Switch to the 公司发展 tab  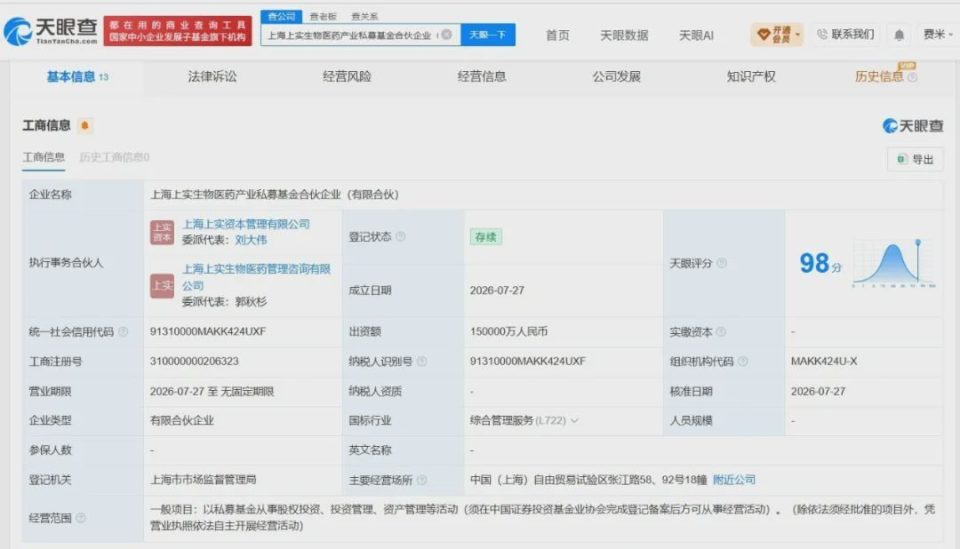click(616, 77)
